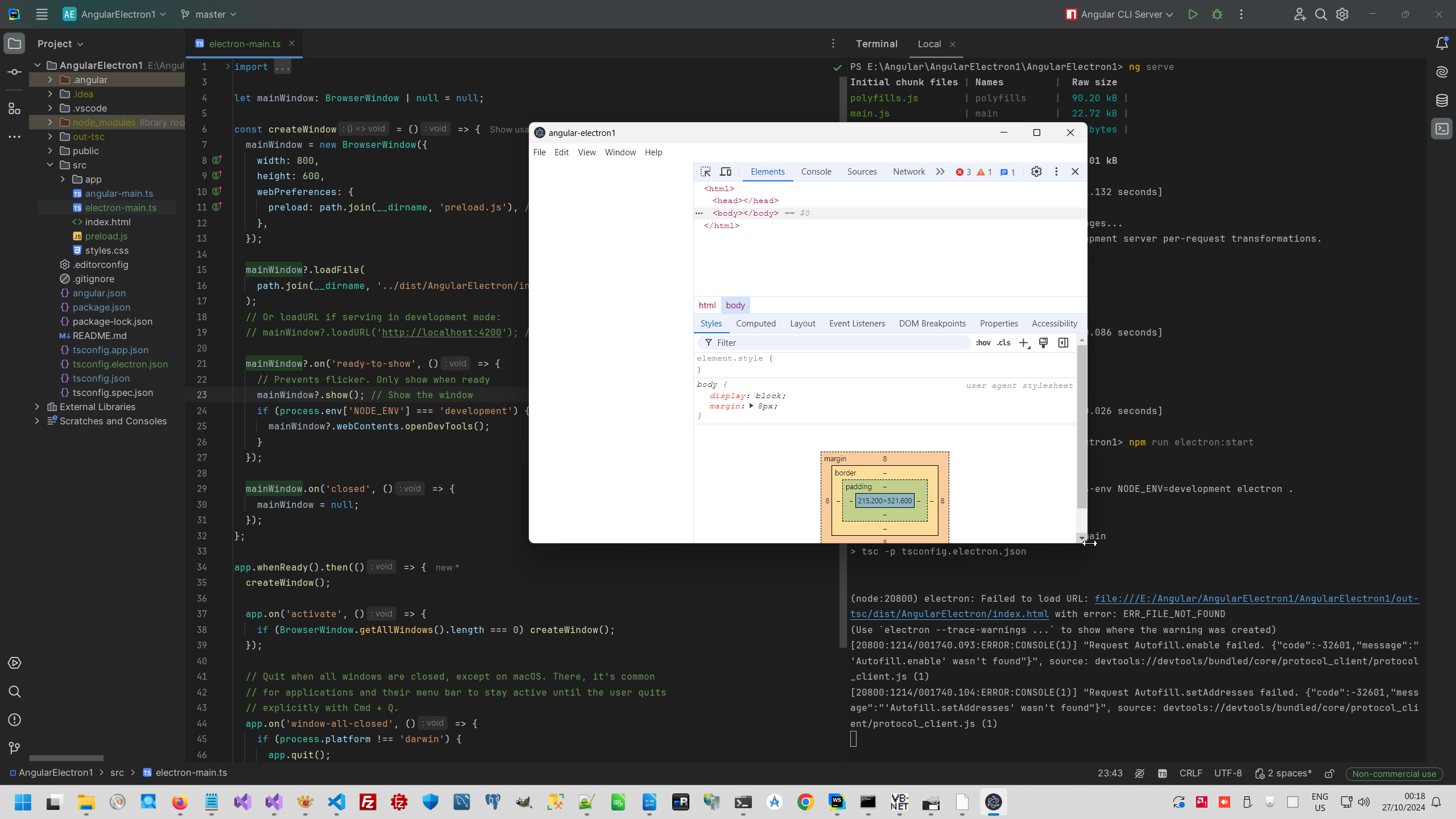Viewport: 1456px width, 819px height.
Task: Toggle the .cls class editor
Action: tap(1004, 342)
